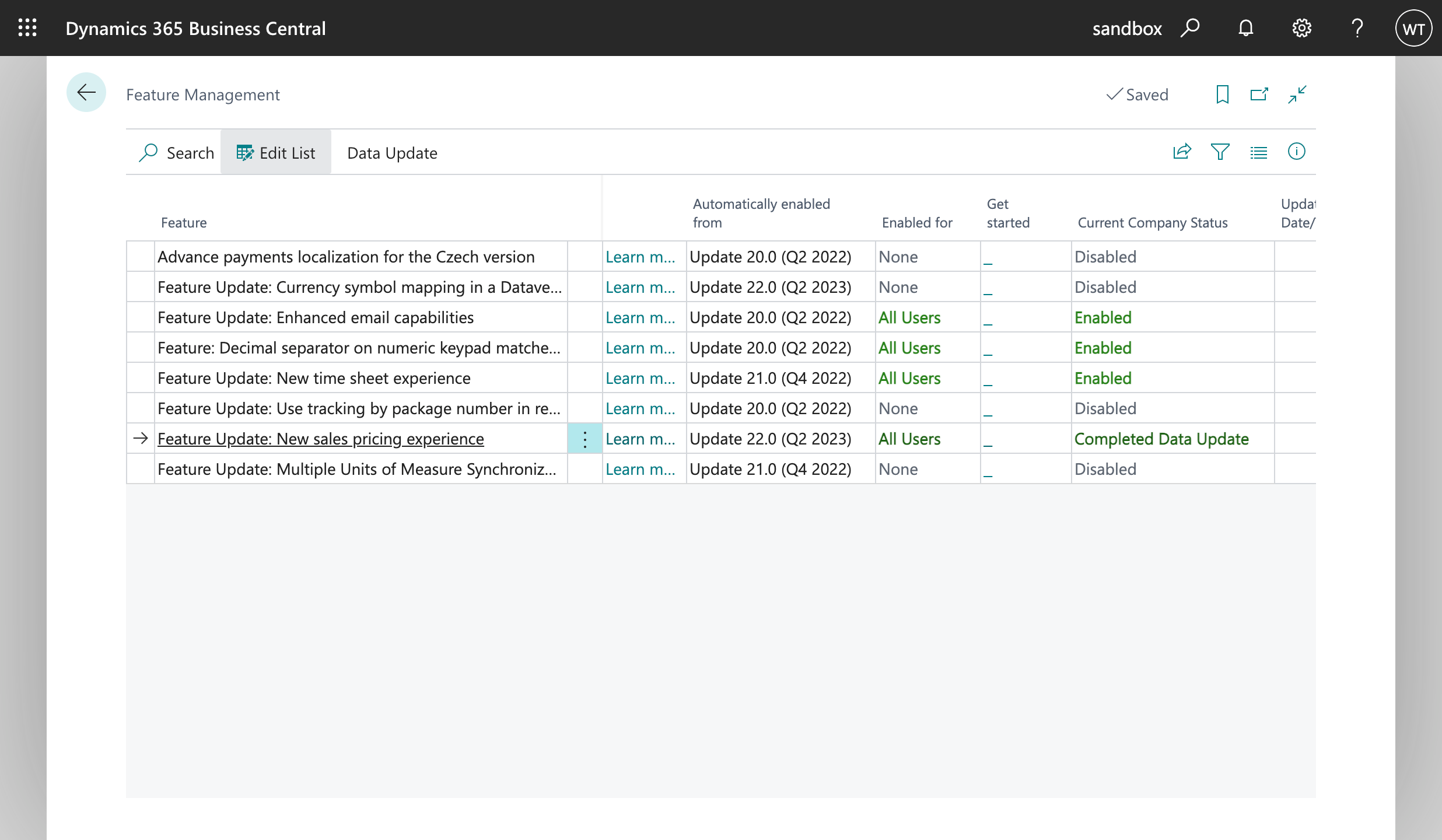
Task: Open Feature Update: New sales pricing experience link
Action: [x=320, y=439]
